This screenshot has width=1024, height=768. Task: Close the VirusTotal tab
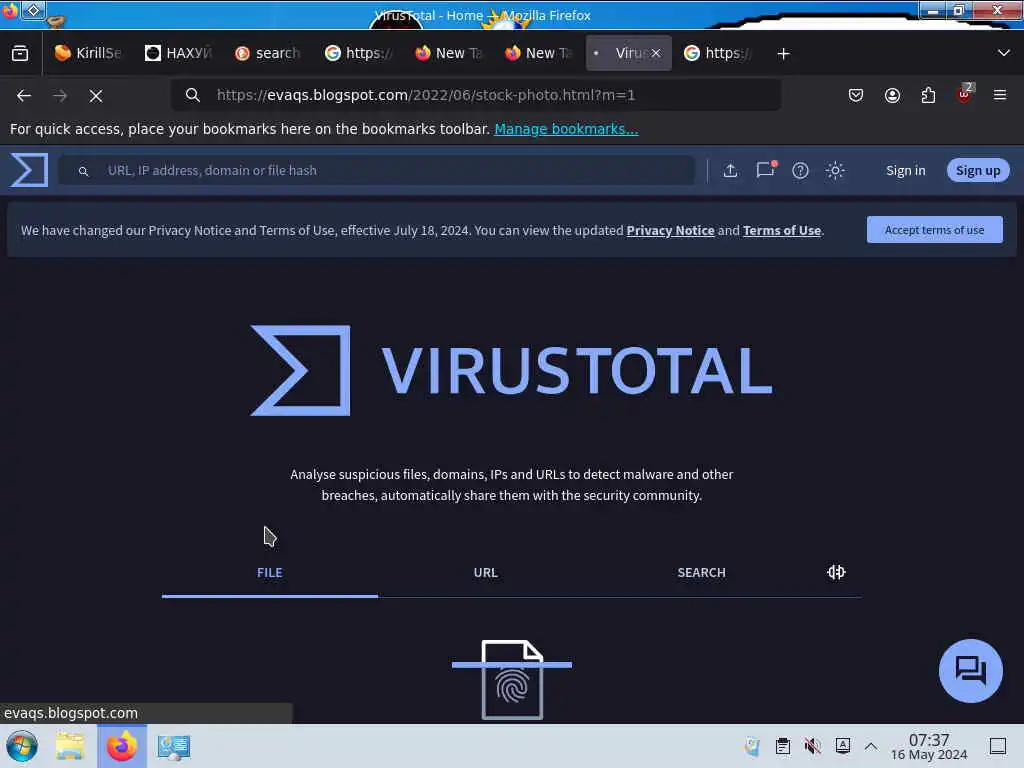click(x=656, y=54)
